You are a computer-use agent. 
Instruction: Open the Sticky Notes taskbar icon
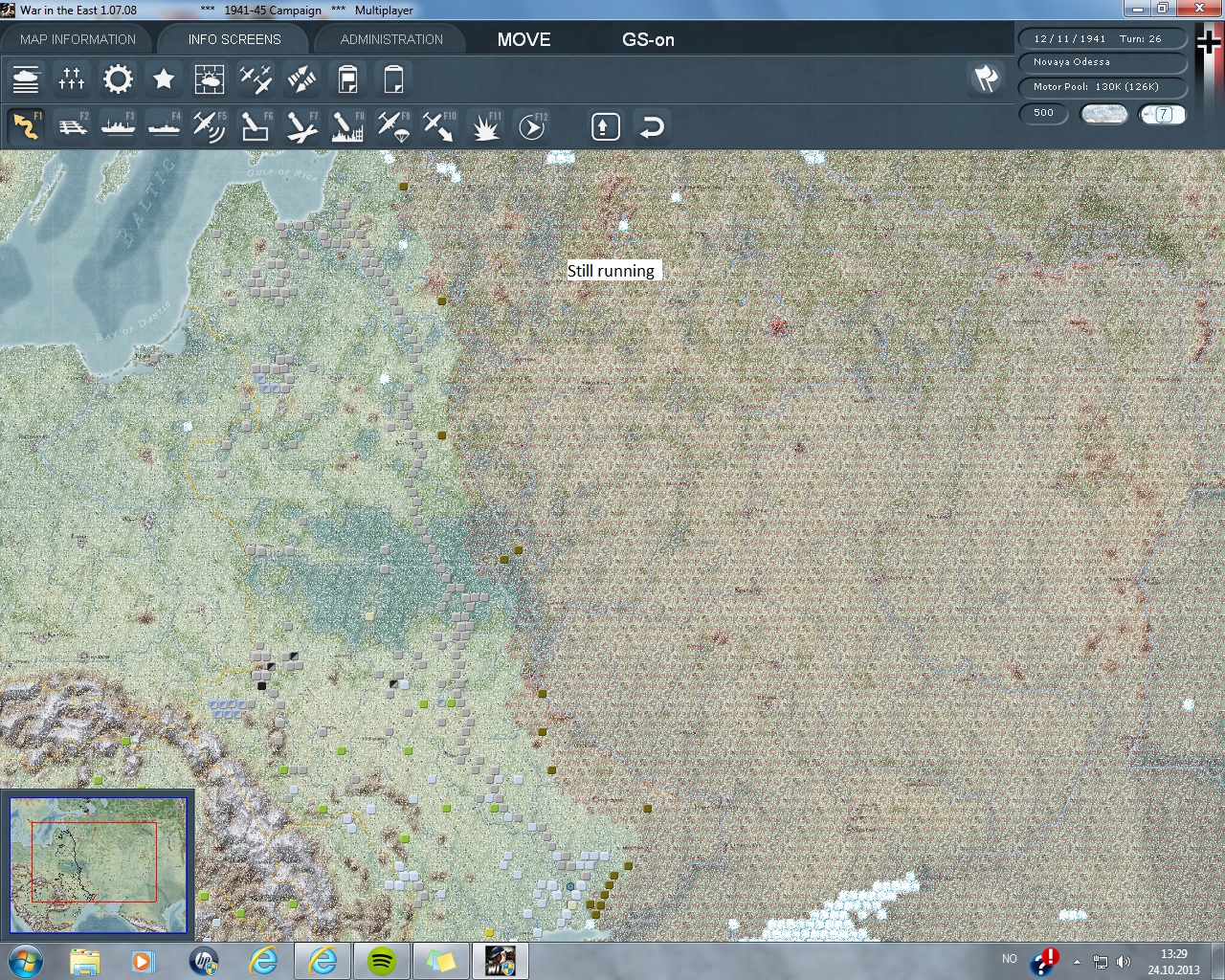pyautogui.click(x=441, y=961)
